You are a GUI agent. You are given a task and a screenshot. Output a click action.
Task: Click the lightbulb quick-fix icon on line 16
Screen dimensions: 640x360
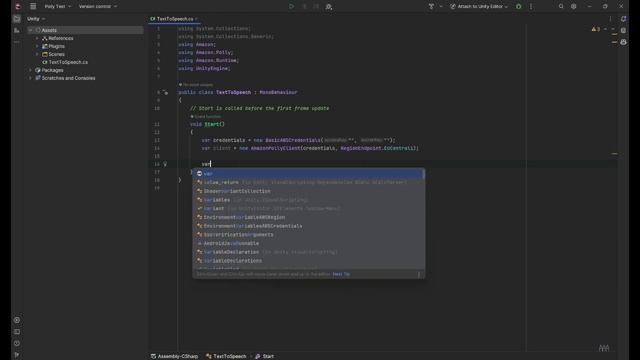[165, 164]
